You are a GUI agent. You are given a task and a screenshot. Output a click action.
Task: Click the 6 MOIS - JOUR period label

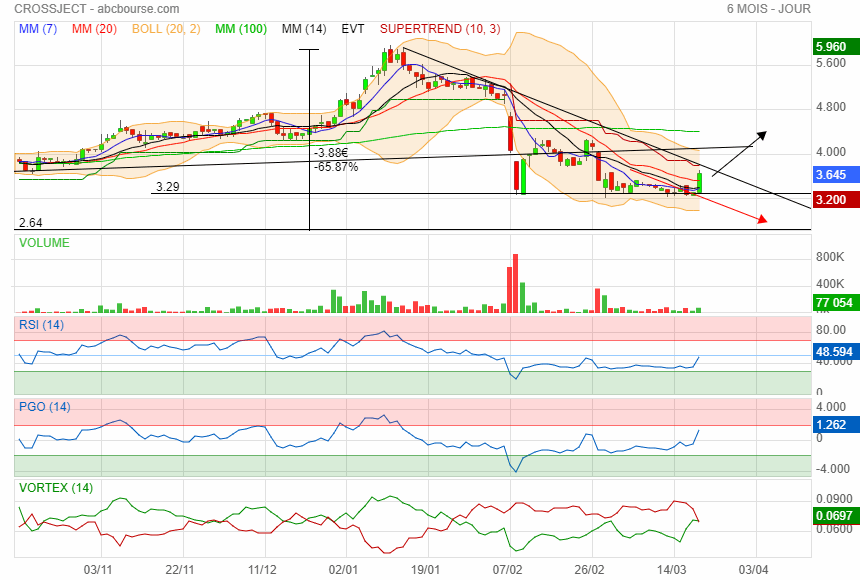click(768, 9)
